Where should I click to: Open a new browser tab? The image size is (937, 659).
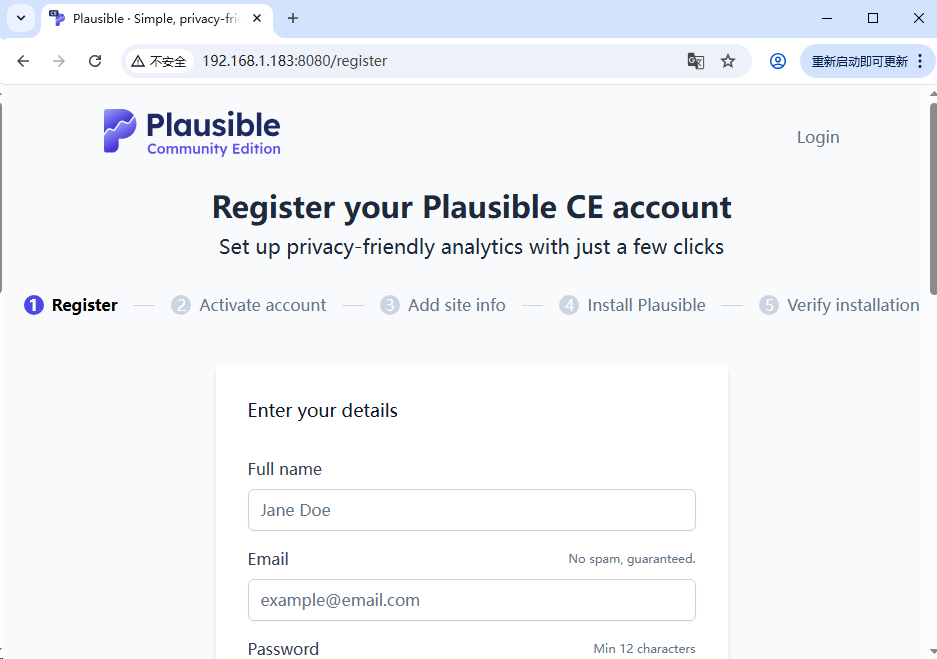tap(293, 18)
